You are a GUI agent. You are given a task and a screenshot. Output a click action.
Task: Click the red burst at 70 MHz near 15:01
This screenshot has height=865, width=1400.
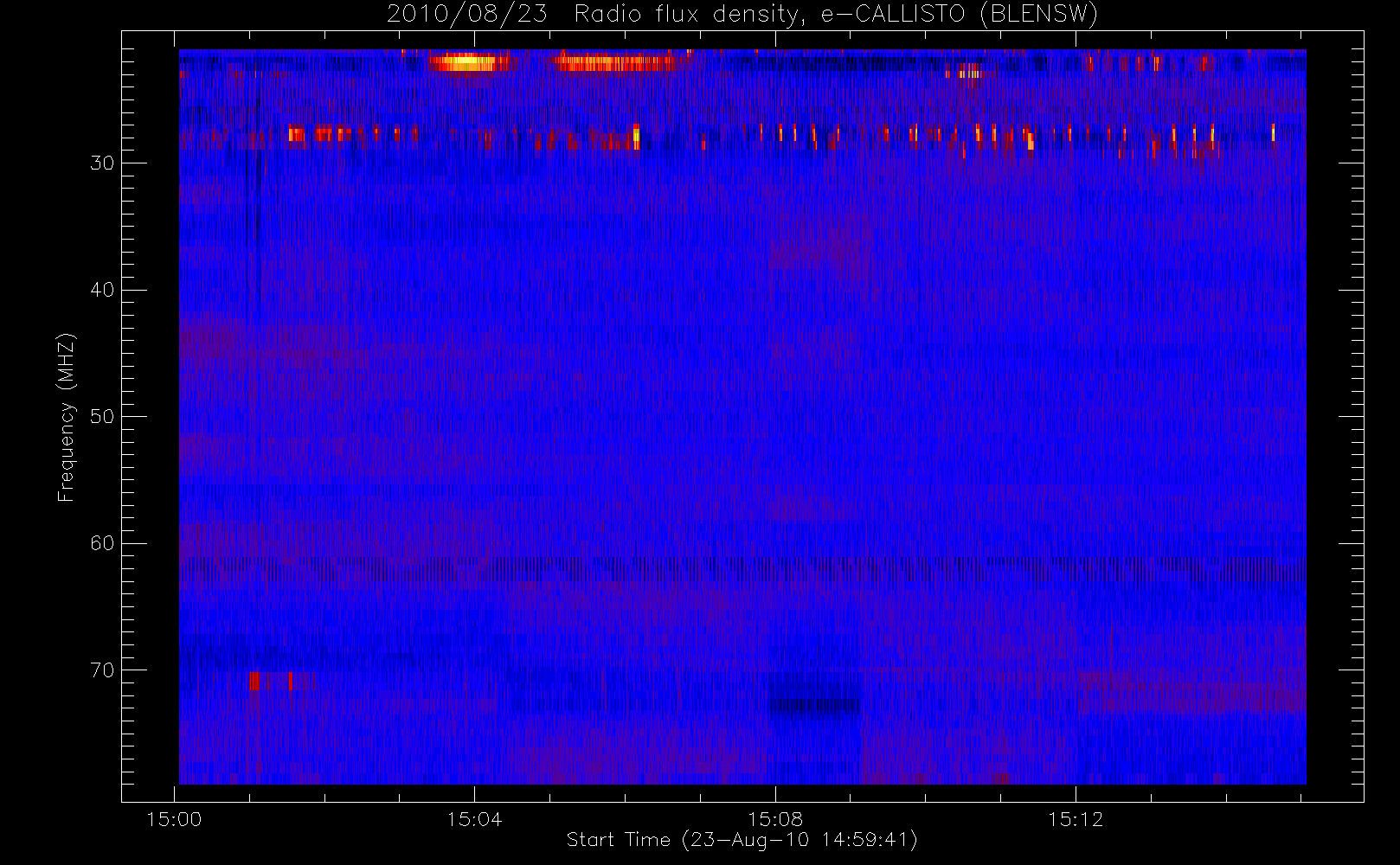[x=254, y=682]
